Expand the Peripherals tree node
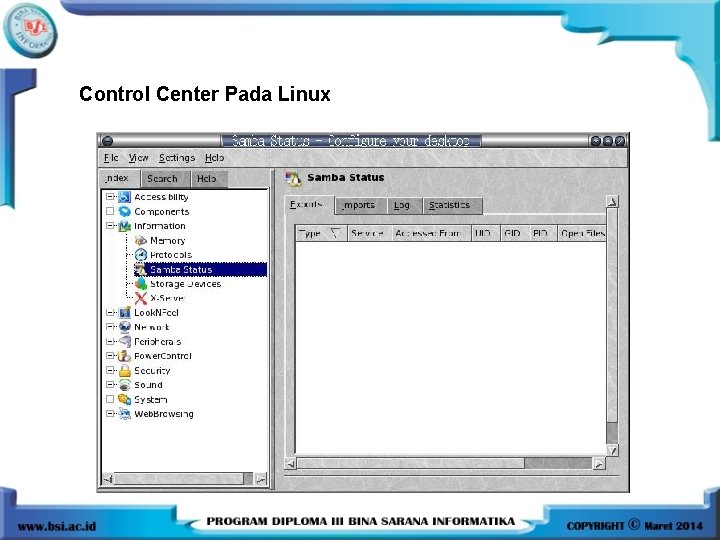Screen dimensions: 720x540 (x=110, y=342)
